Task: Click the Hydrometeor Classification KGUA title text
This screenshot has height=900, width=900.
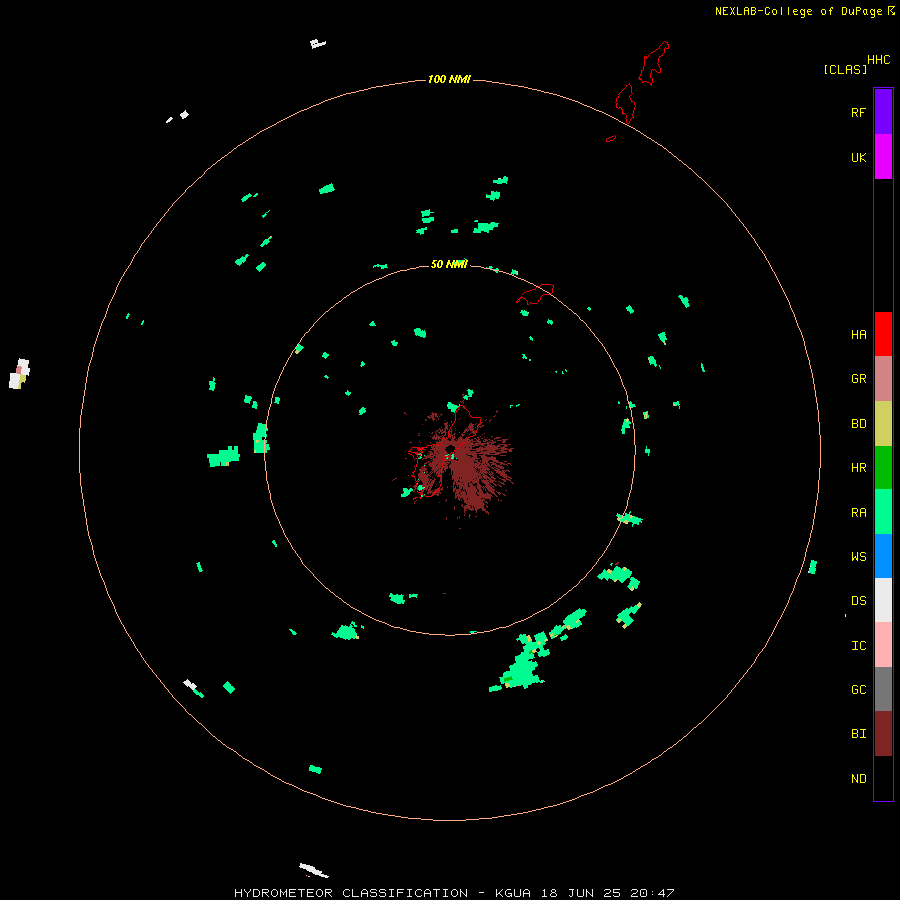Action: pos(454,893)
